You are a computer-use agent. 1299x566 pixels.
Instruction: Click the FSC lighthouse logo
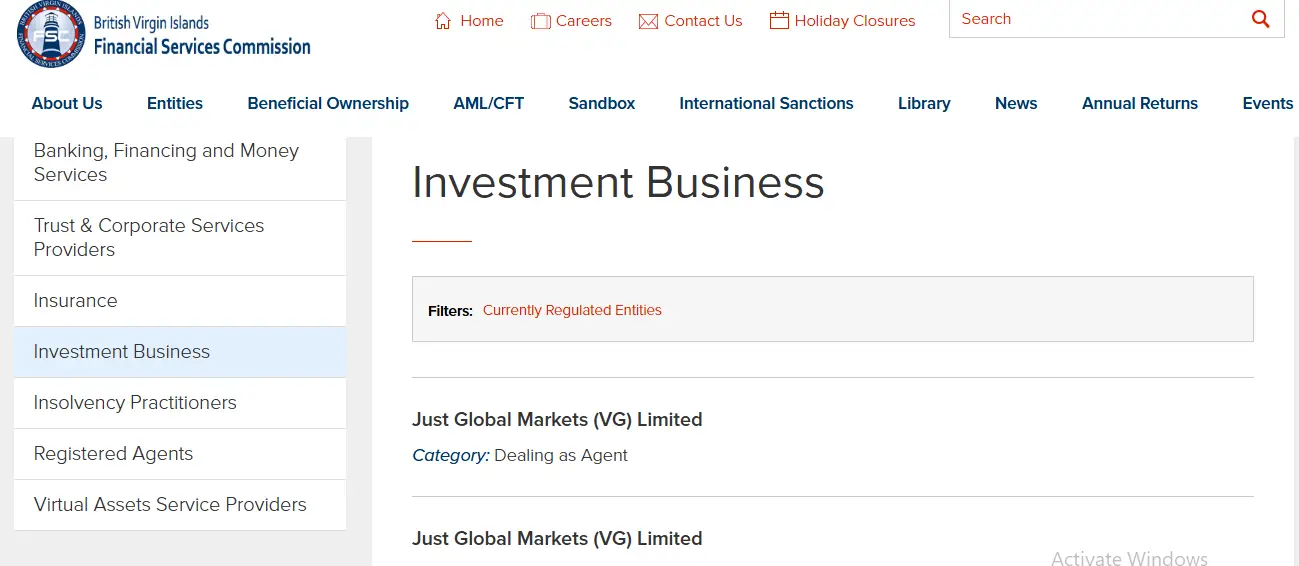click(x=52, y=34)
